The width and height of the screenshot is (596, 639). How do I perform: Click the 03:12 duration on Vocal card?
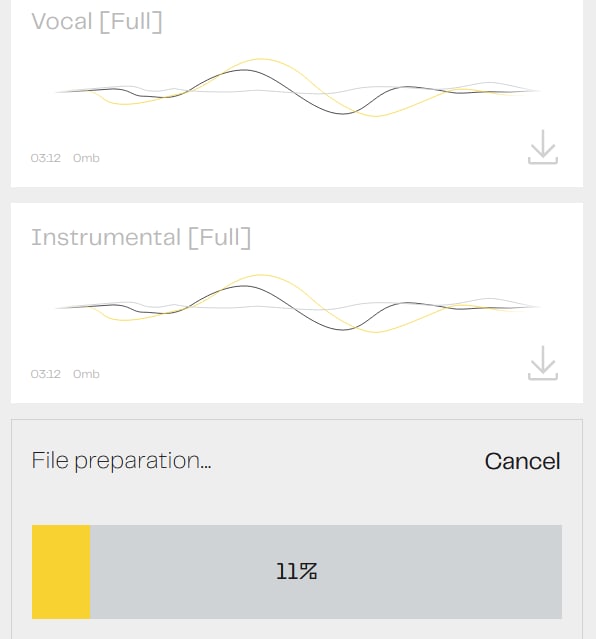coord(46,158)
